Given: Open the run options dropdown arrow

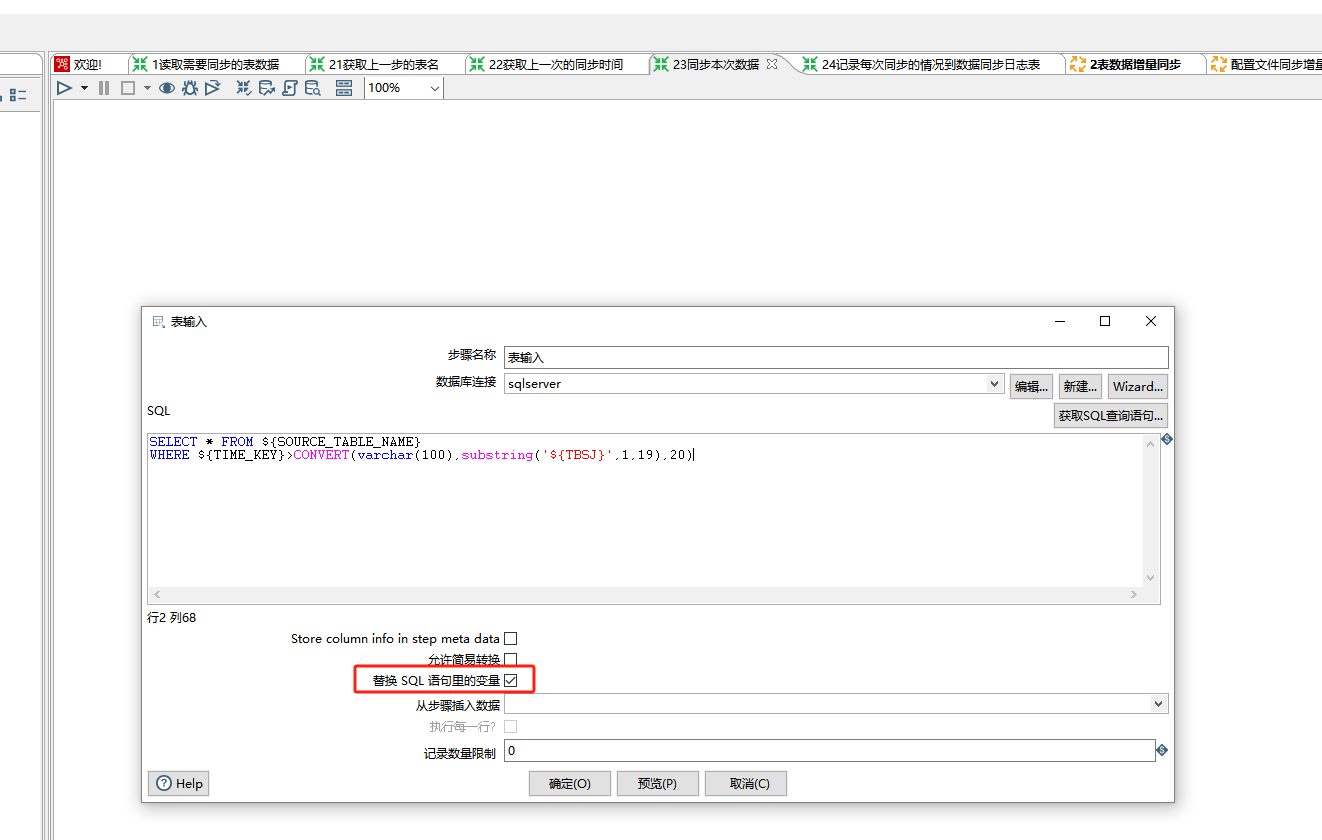Looking at the screenshot, I should (x=84, y=88).
